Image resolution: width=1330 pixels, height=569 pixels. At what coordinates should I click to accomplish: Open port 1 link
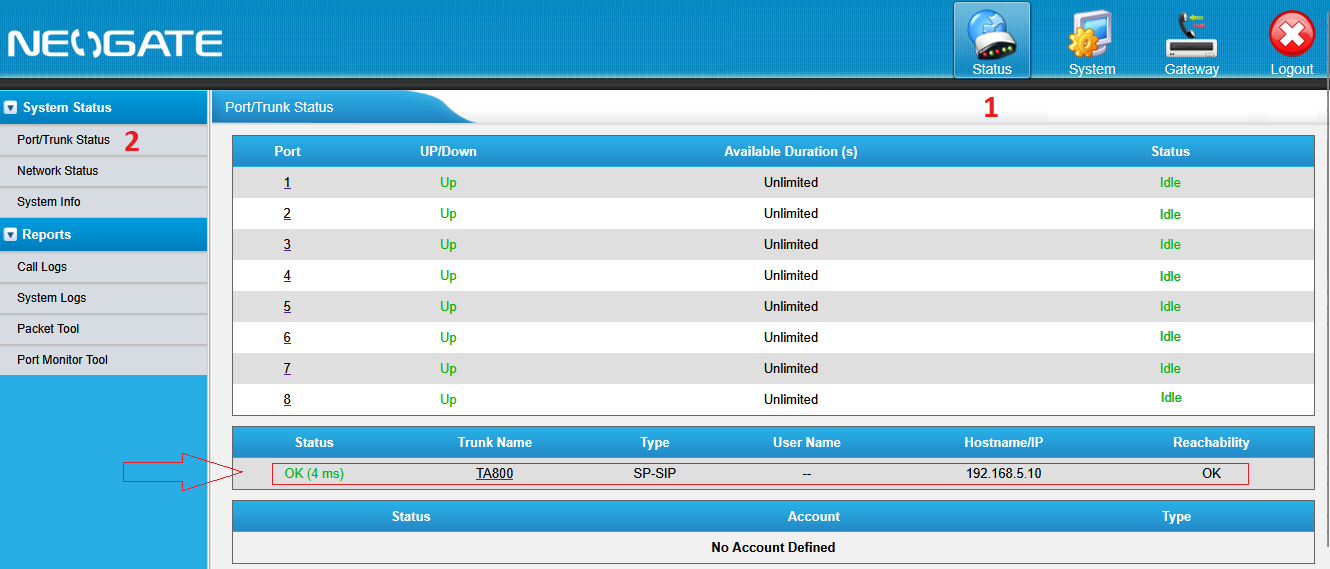click(287, 183)
